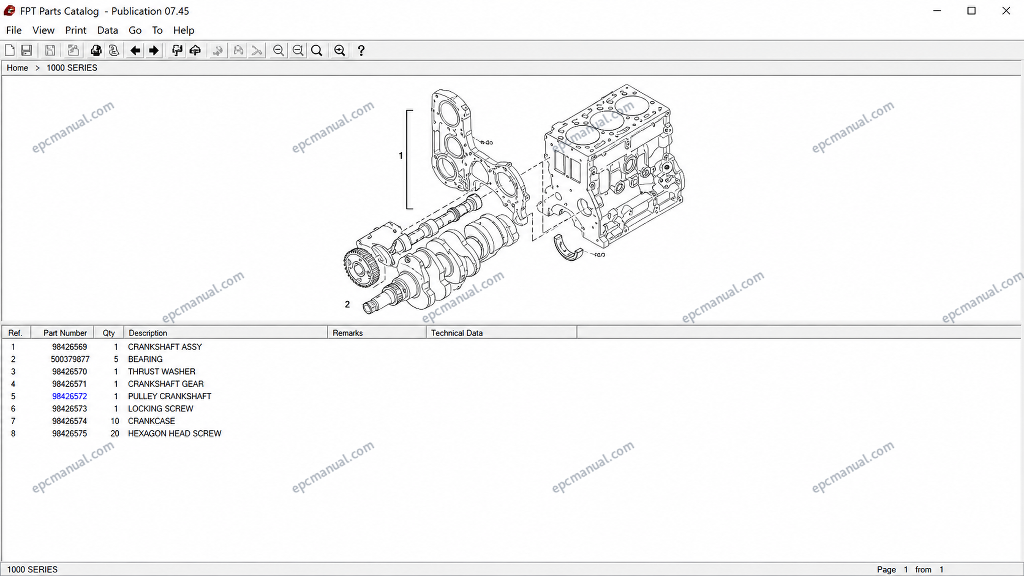The image size is (1024, 576).
Task: Click the crankshaft in the exploded diagram
Action: [x=442, y=264]
